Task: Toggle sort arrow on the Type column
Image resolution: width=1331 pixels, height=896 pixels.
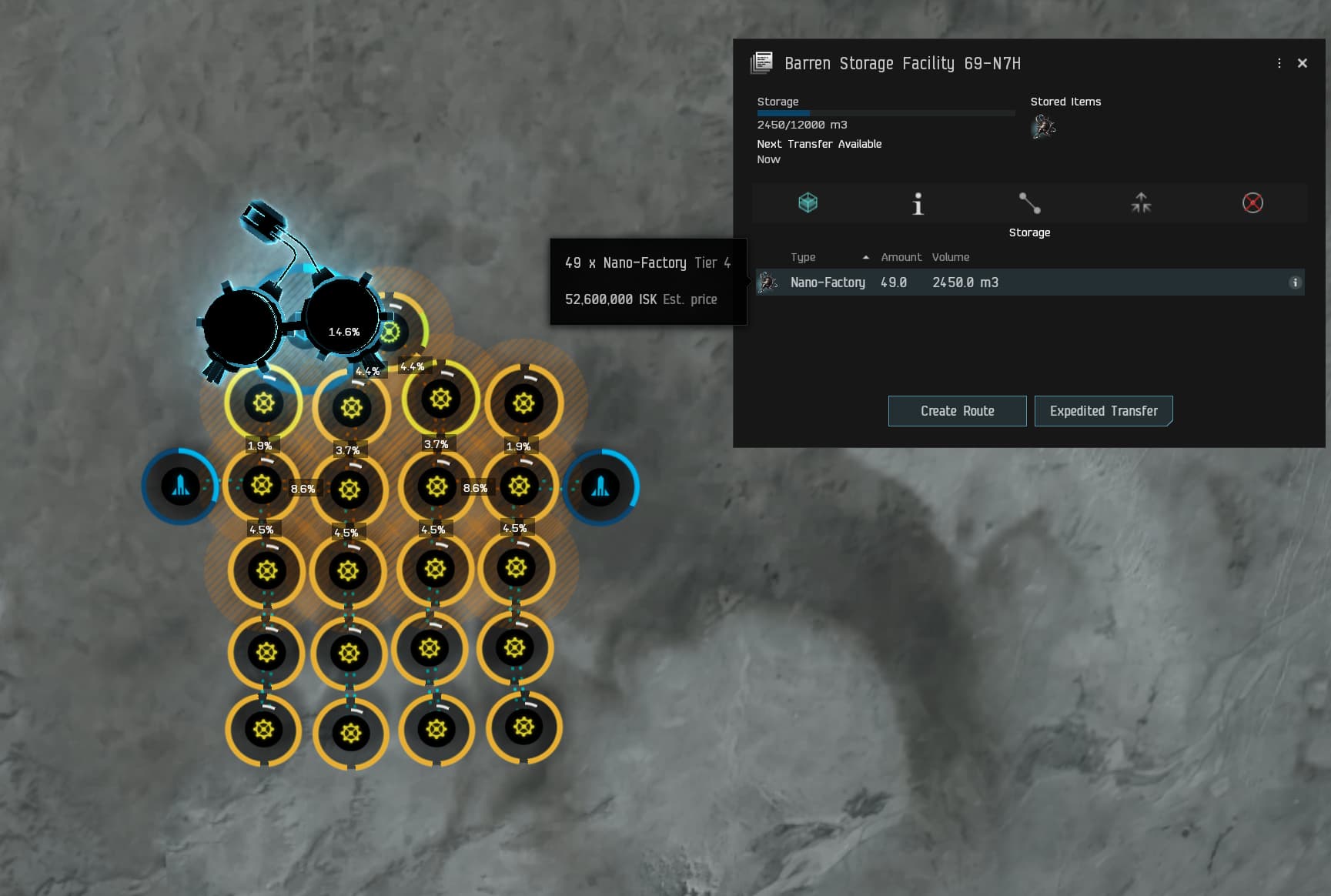Action: pyautogui.click(x=865, y=257)
